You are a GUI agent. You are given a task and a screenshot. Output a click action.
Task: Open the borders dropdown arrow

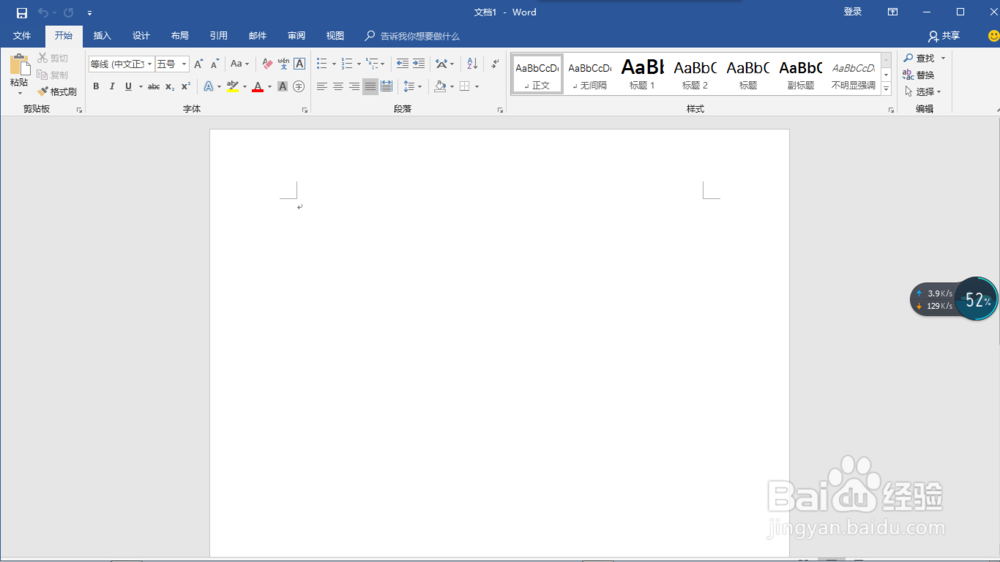pyautogui.click(x=476, y=86)
